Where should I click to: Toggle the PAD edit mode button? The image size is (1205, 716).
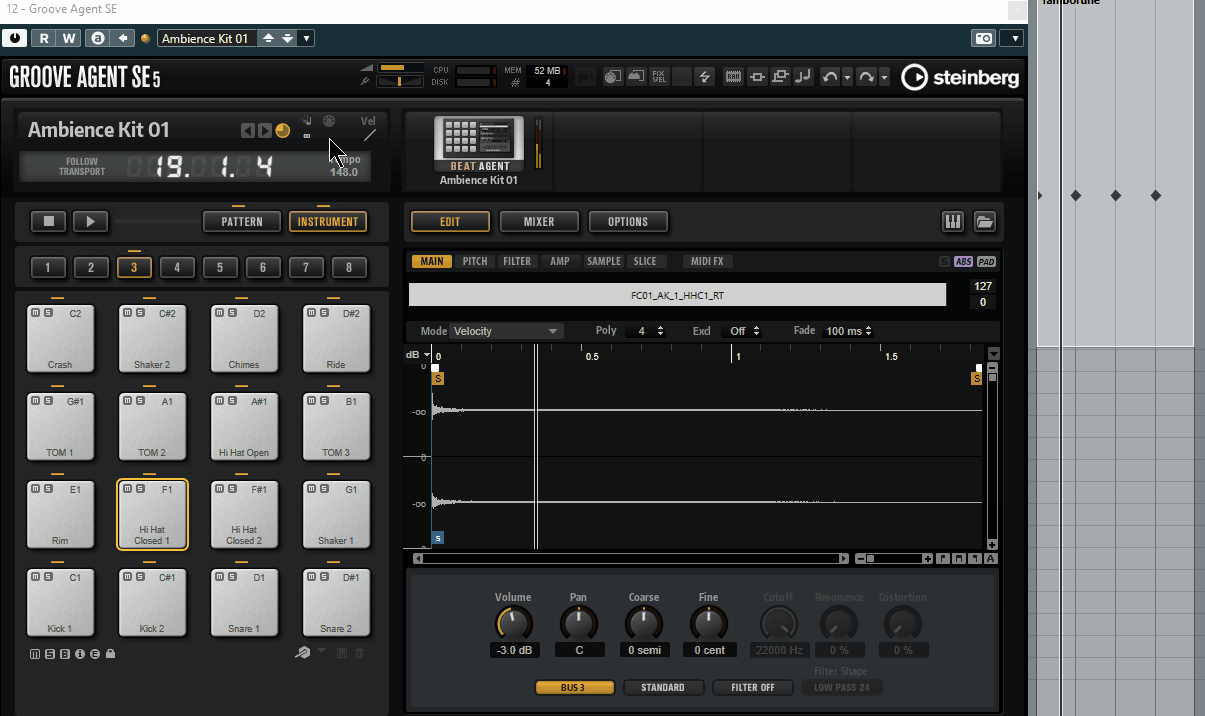pyautogui.click(x=987, y=262)
